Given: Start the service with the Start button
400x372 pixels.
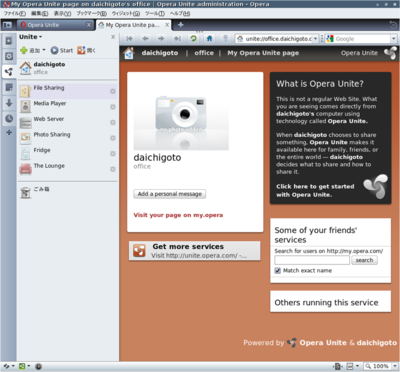Looking at the screenshot, I should [x=62, y=50].
